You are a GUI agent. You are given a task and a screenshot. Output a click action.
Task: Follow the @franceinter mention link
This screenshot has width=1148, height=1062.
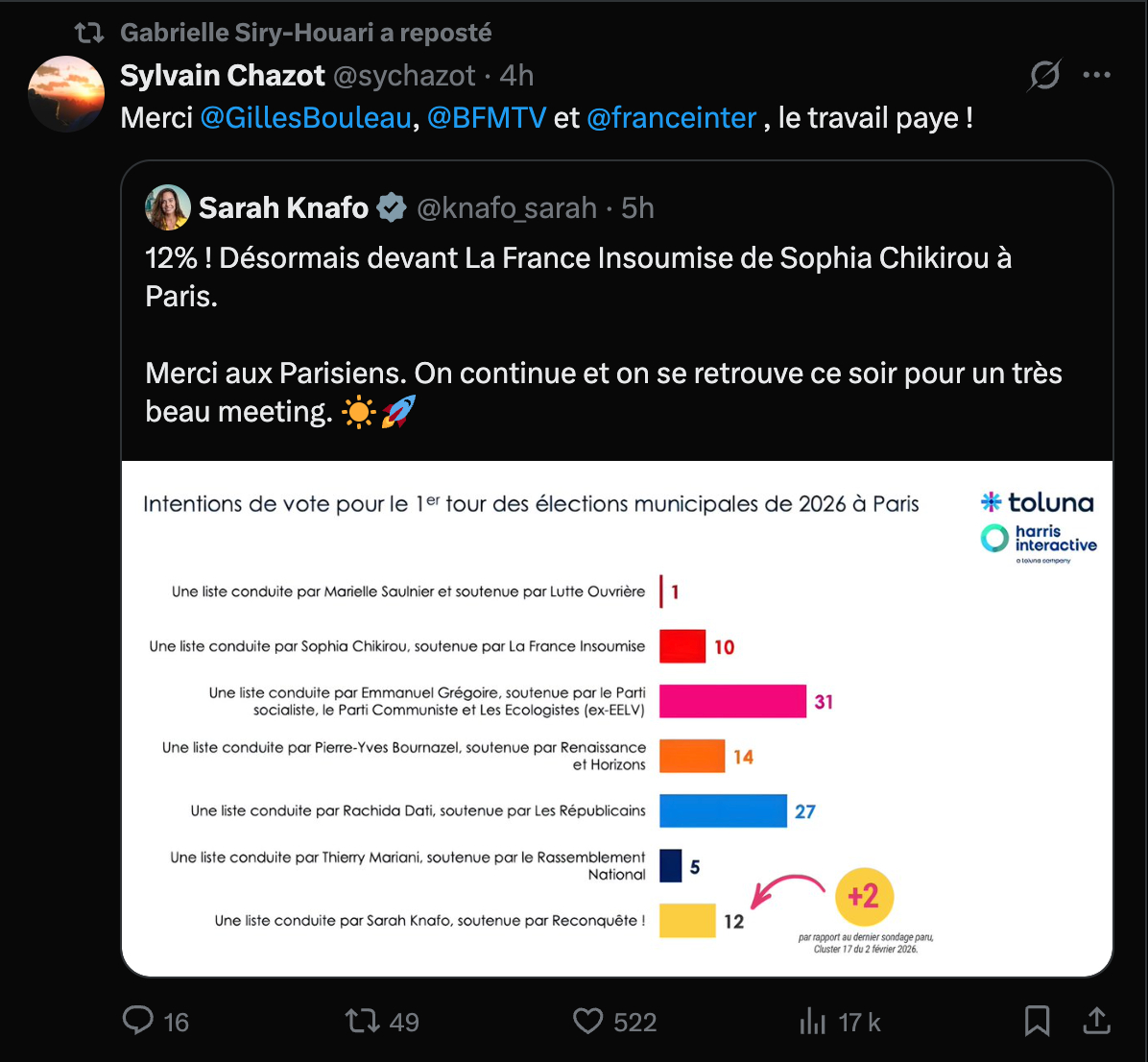tap(671, 118)
